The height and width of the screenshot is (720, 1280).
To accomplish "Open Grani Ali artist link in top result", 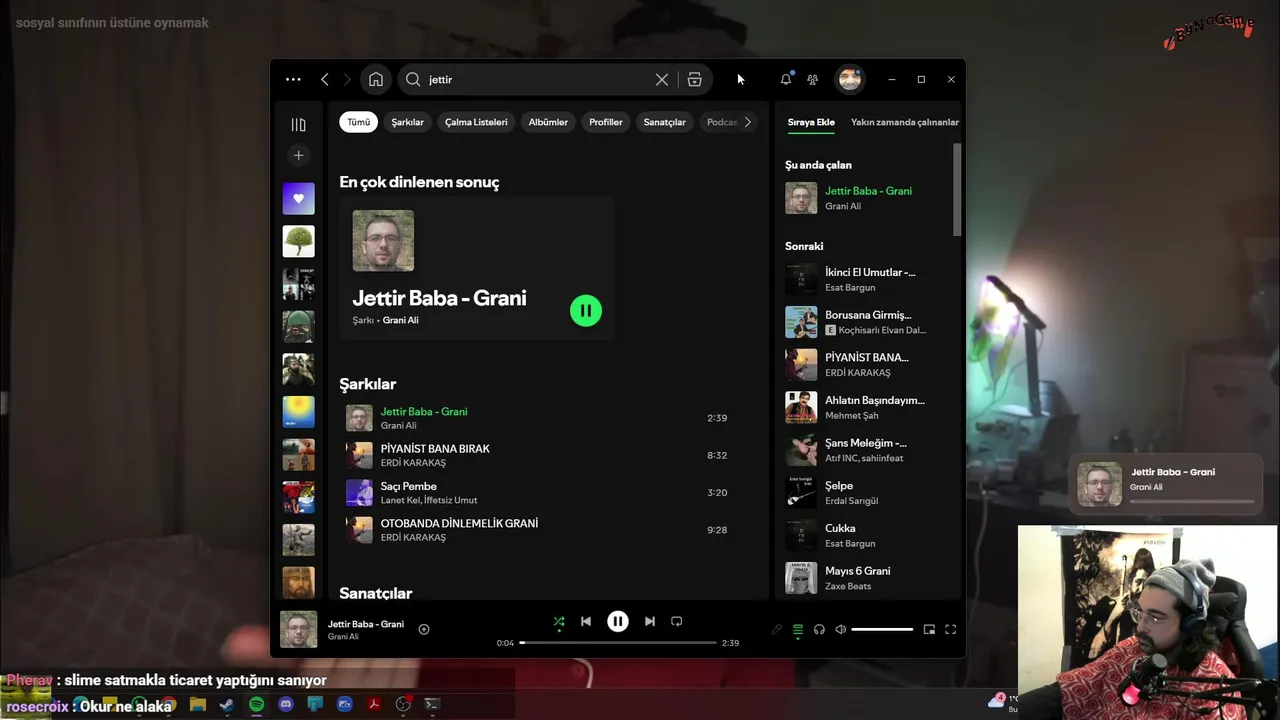I will pos(400,320).
